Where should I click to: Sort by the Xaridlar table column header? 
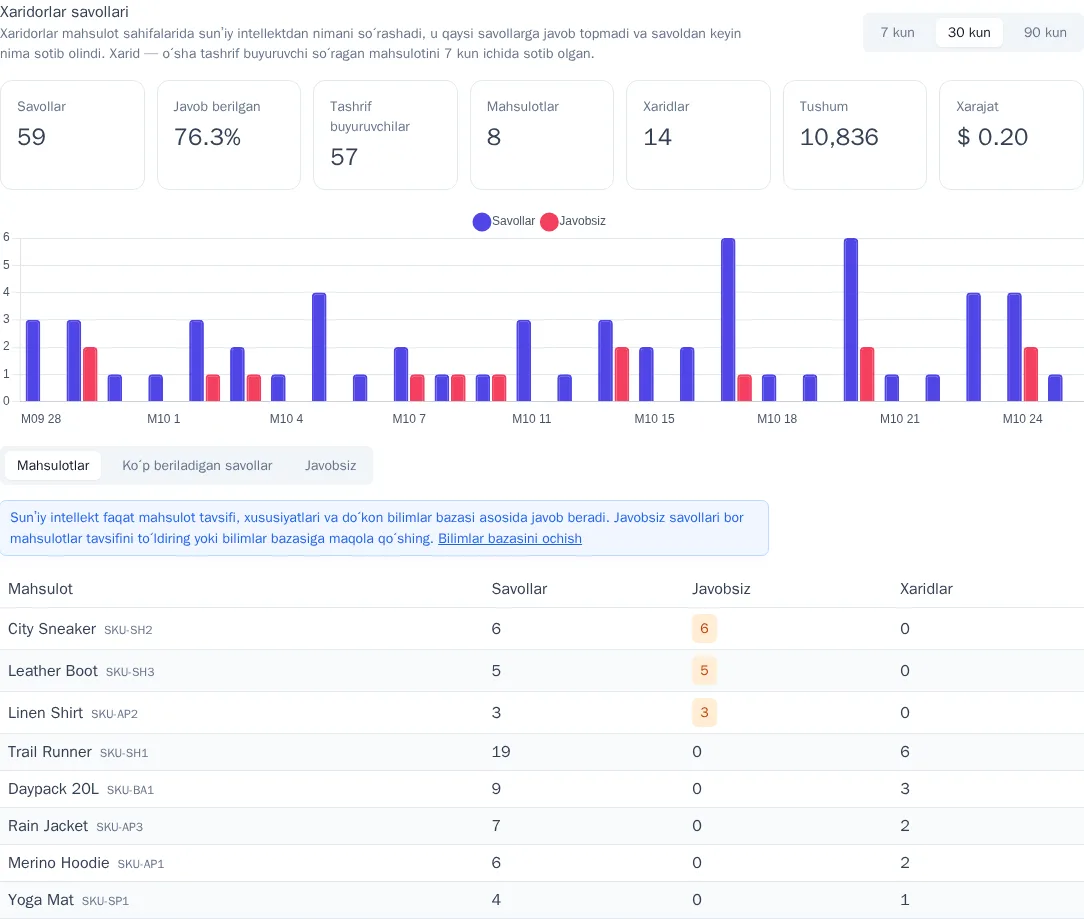[926, 588]
